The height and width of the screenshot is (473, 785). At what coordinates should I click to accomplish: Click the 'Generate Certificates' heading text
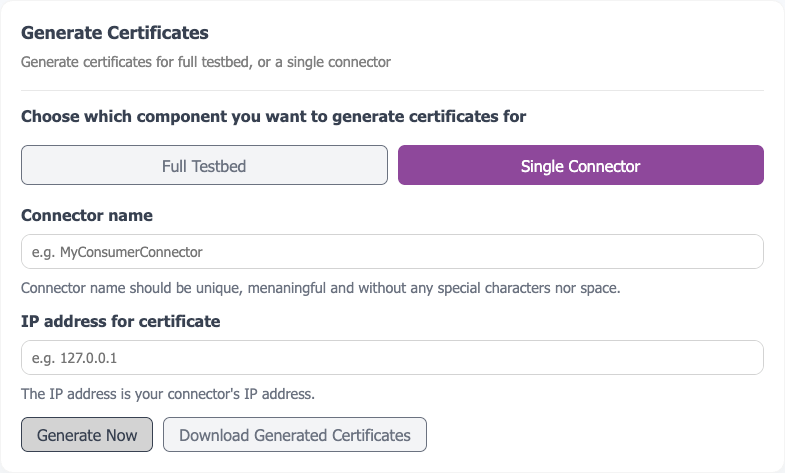(x=115, y=33)
